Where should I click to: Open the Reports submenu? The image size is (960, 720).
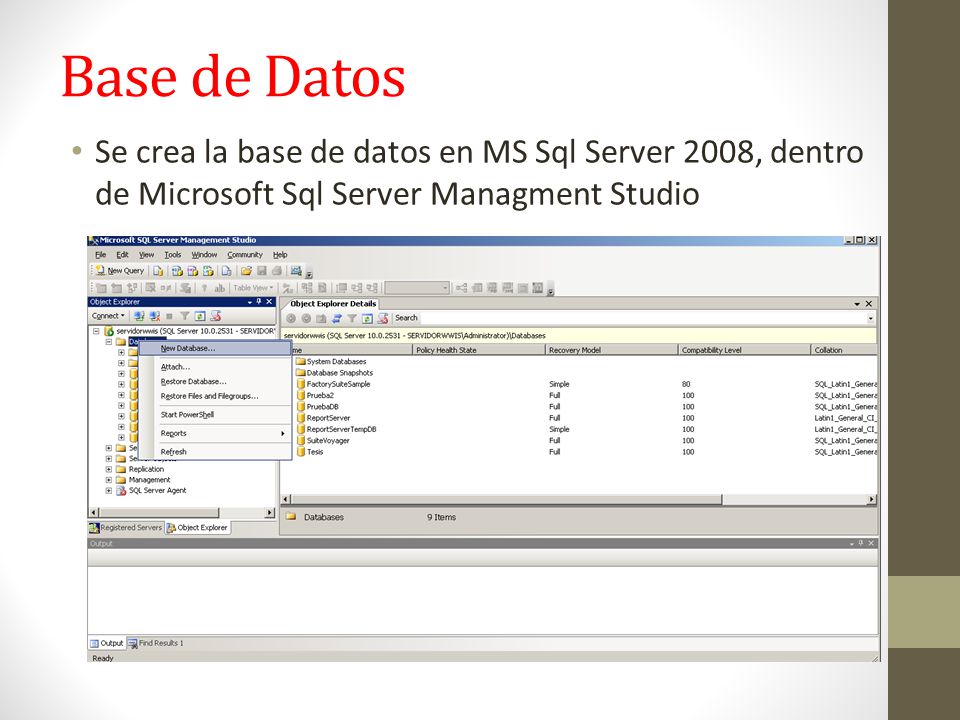[216, 433]
